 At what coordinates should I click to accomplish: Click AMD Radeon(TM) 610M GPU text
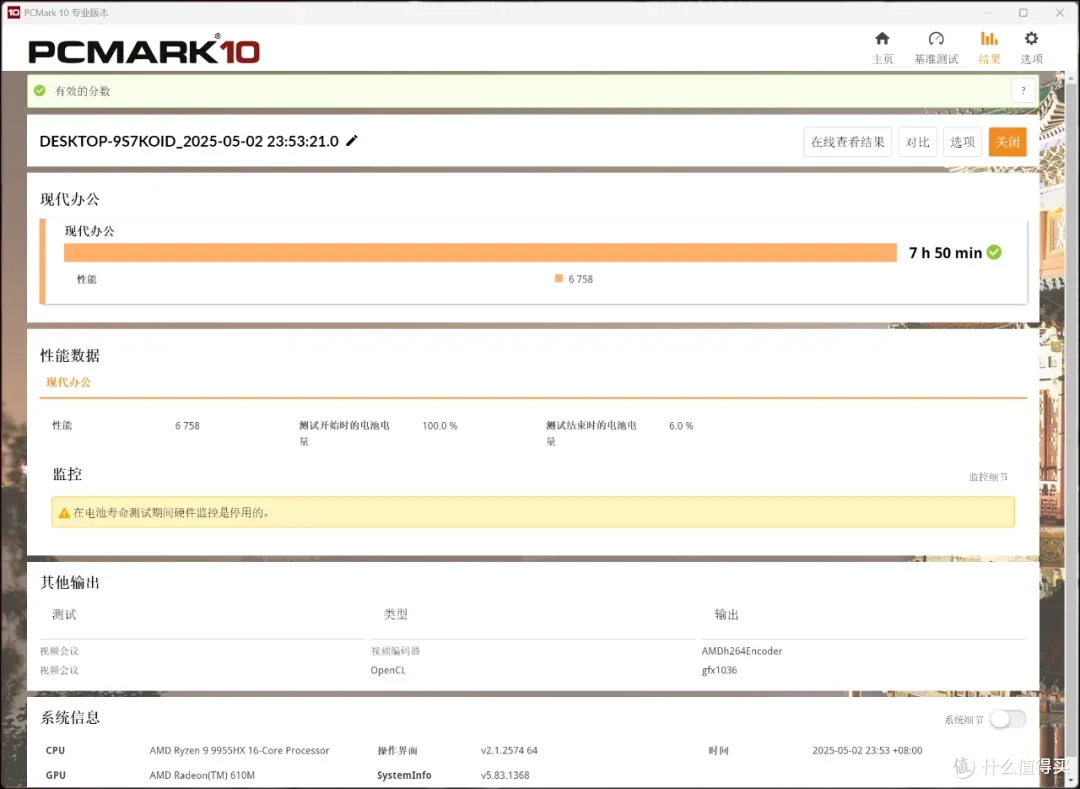[x=202, y=775]
